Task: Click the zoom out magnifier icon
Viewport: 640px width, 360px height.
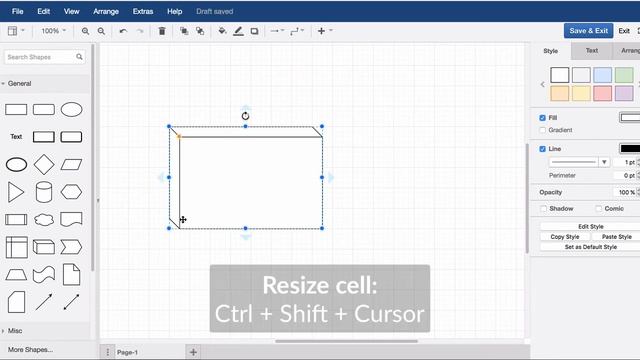Action: pos(101,31)
